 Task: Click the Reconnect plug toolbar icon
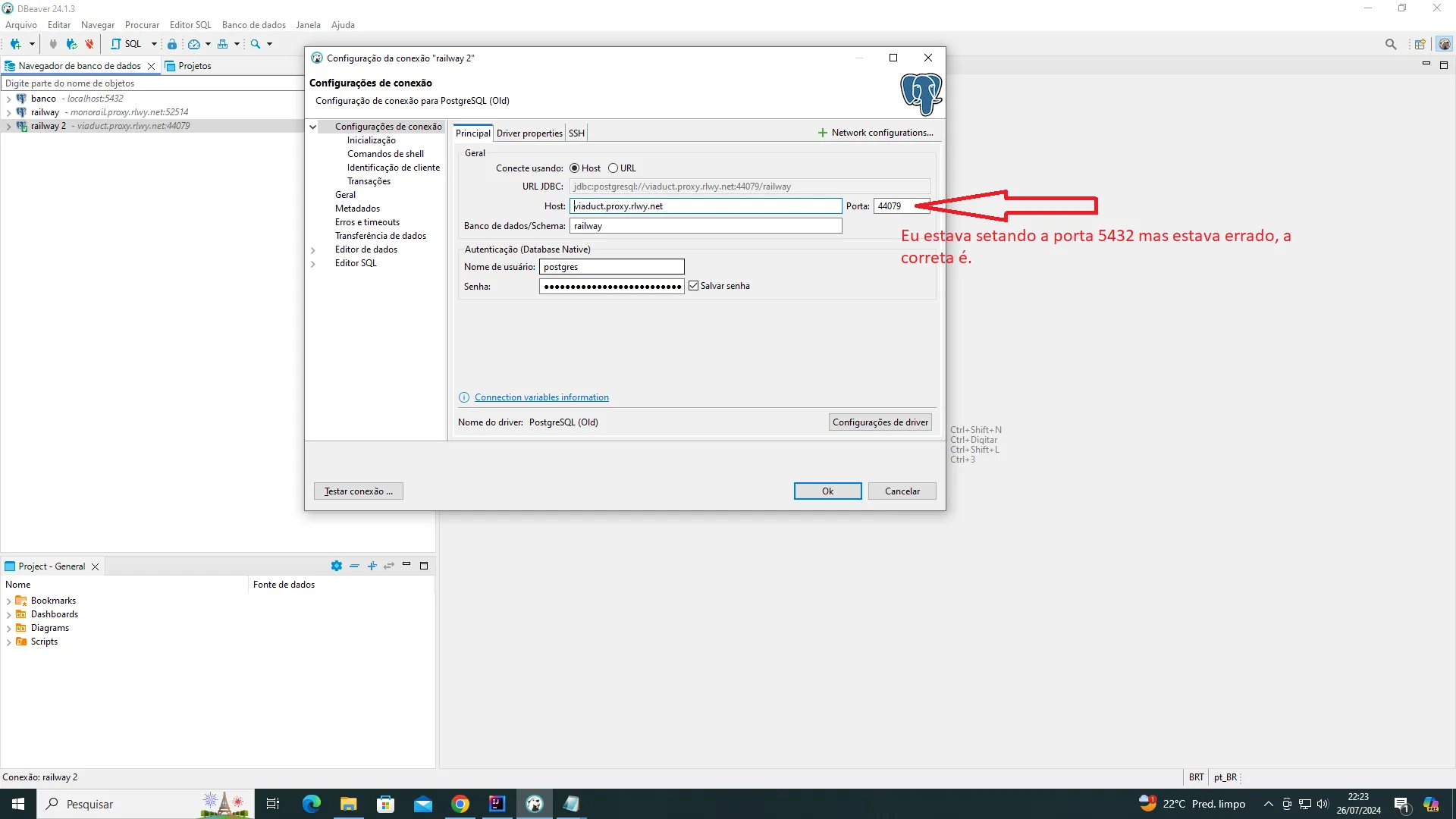(x=71, y=44)
